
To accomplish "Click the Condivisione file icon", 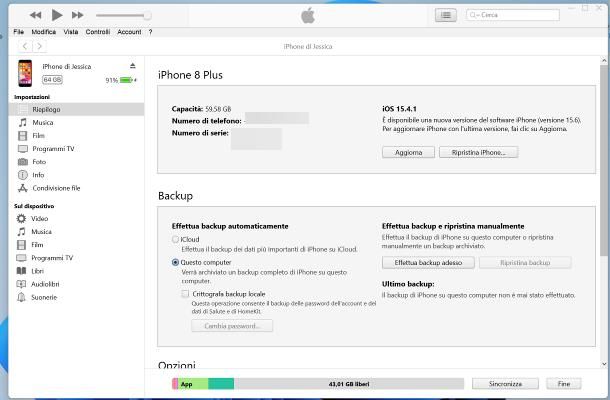I will click(23, 188).
